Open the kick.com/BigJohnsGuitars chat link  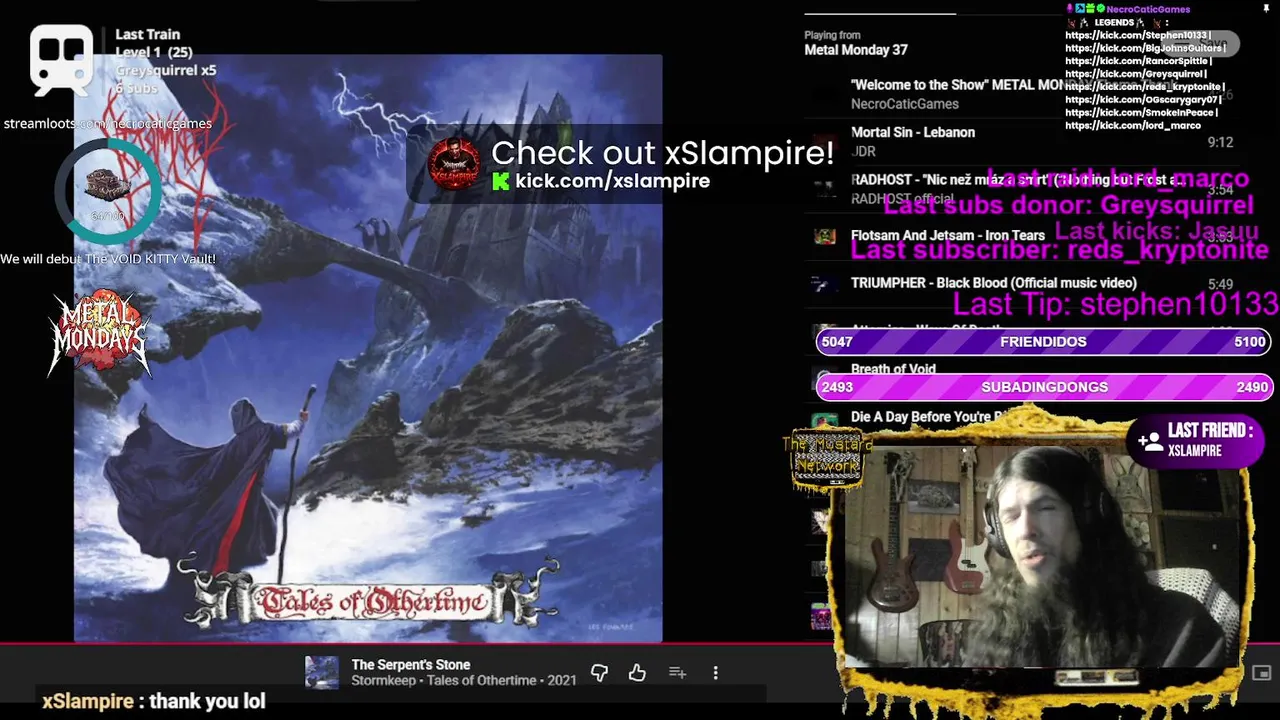(x=1145, y=48)
